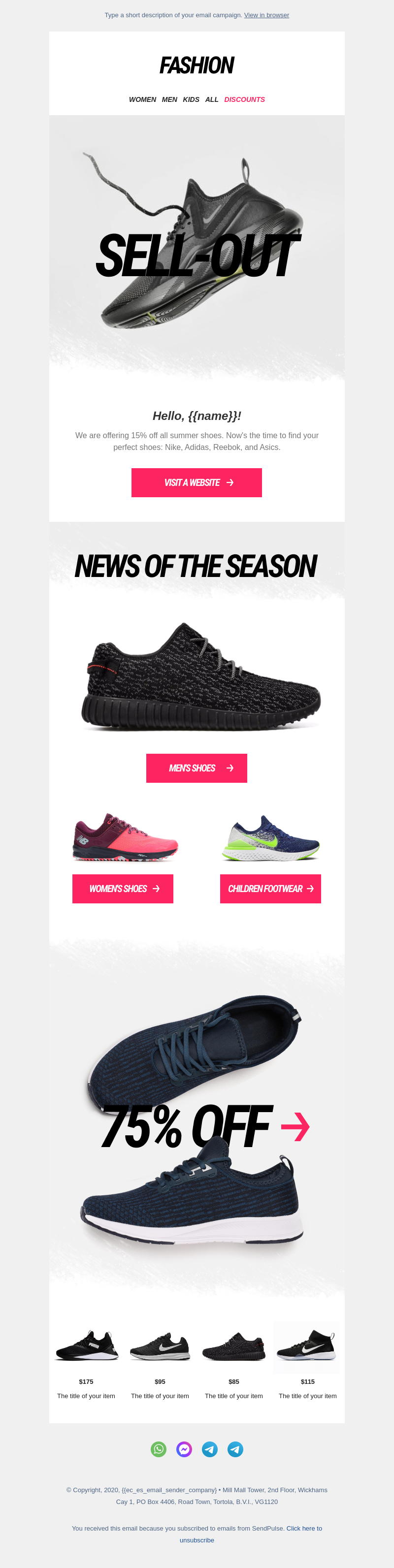Click the WhatsApp social icon

[158, 1449]
